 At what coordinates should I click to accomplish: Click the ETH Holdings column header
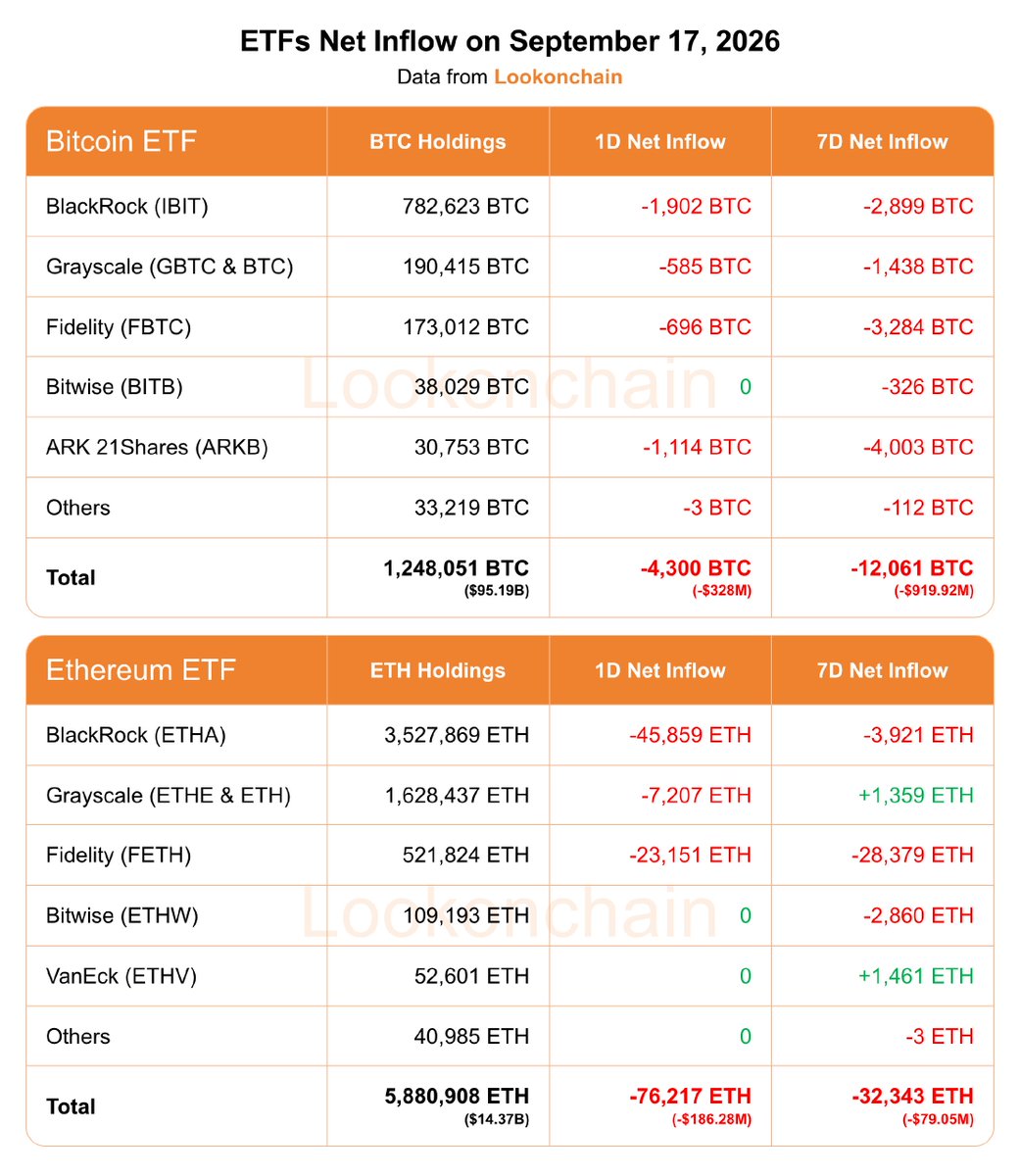[x=438, y=670]
